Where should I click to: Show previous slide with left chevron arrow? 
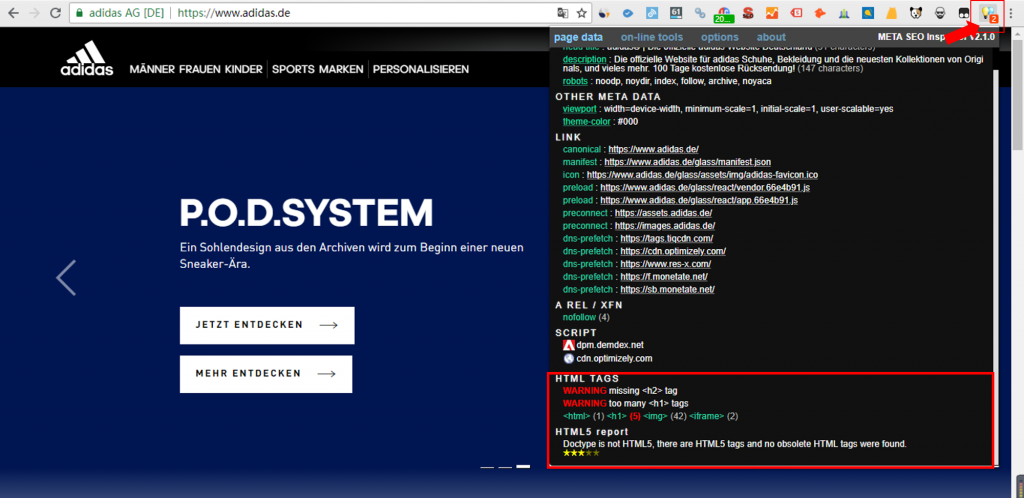coord(66,277)
